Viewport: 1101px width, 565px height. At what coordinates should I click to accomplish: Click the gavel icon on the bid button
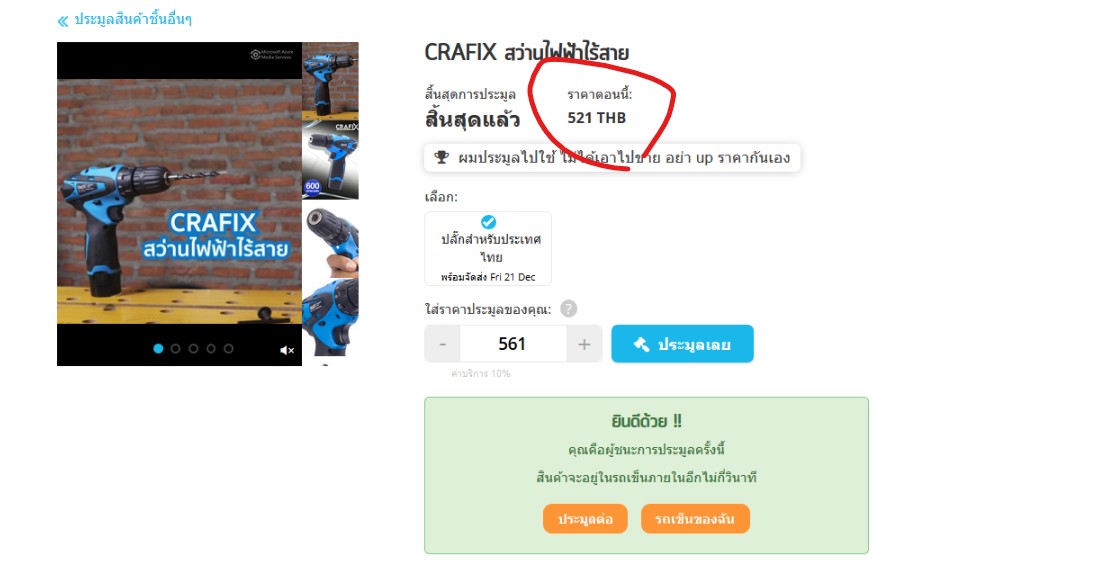point(641,344)
